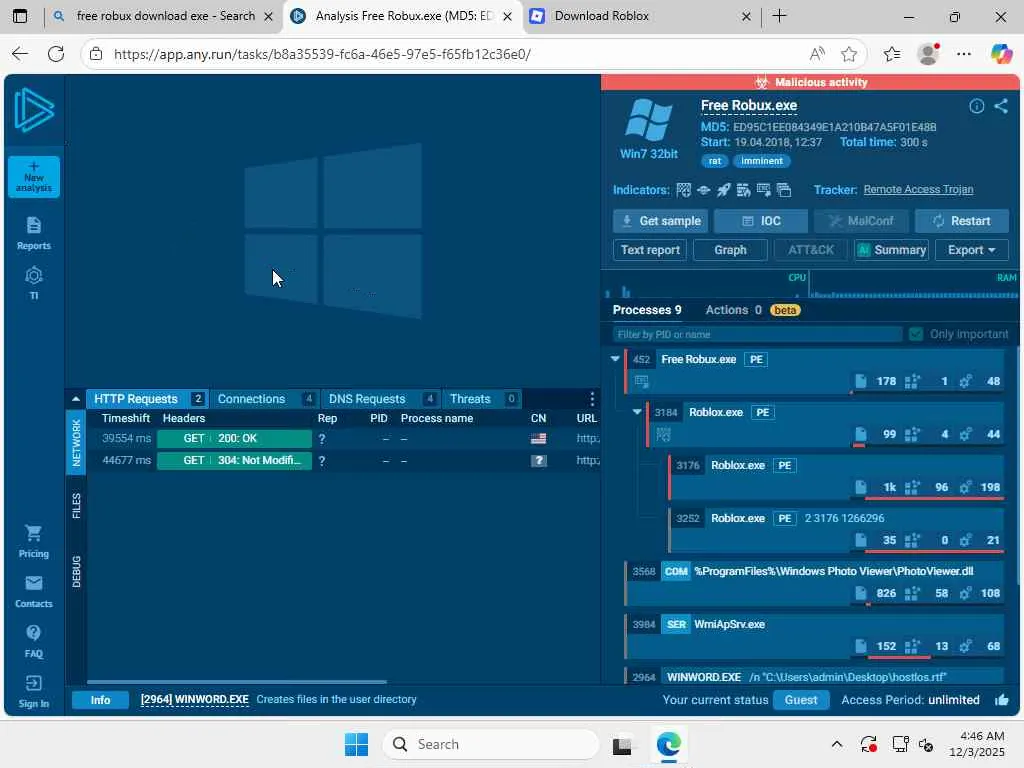
Task: Open the AI Summary
Action: 891,250
